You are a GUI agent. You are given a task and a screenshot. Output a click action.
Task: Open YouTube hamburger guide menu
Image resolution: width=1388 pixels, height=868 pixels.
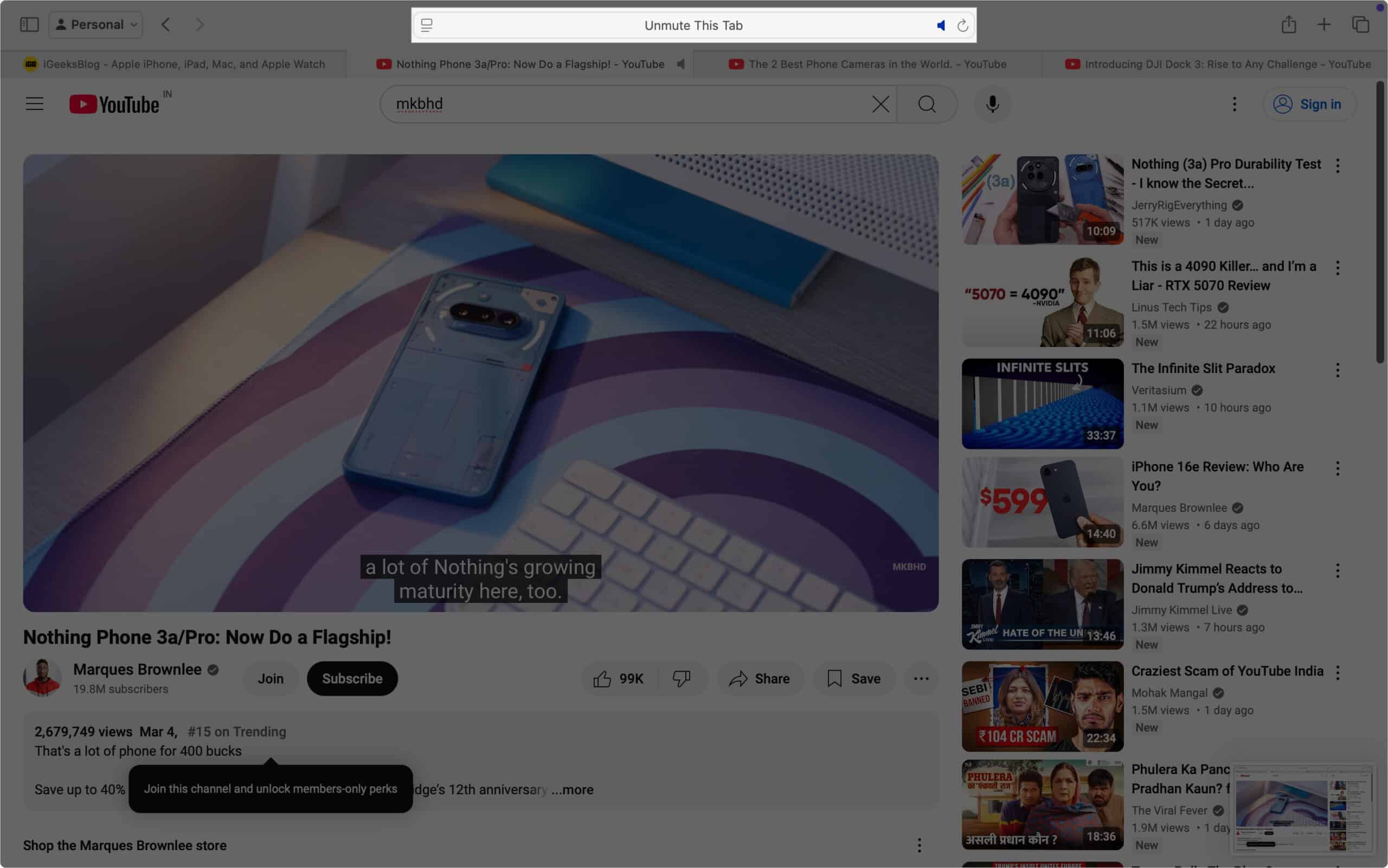35,104
